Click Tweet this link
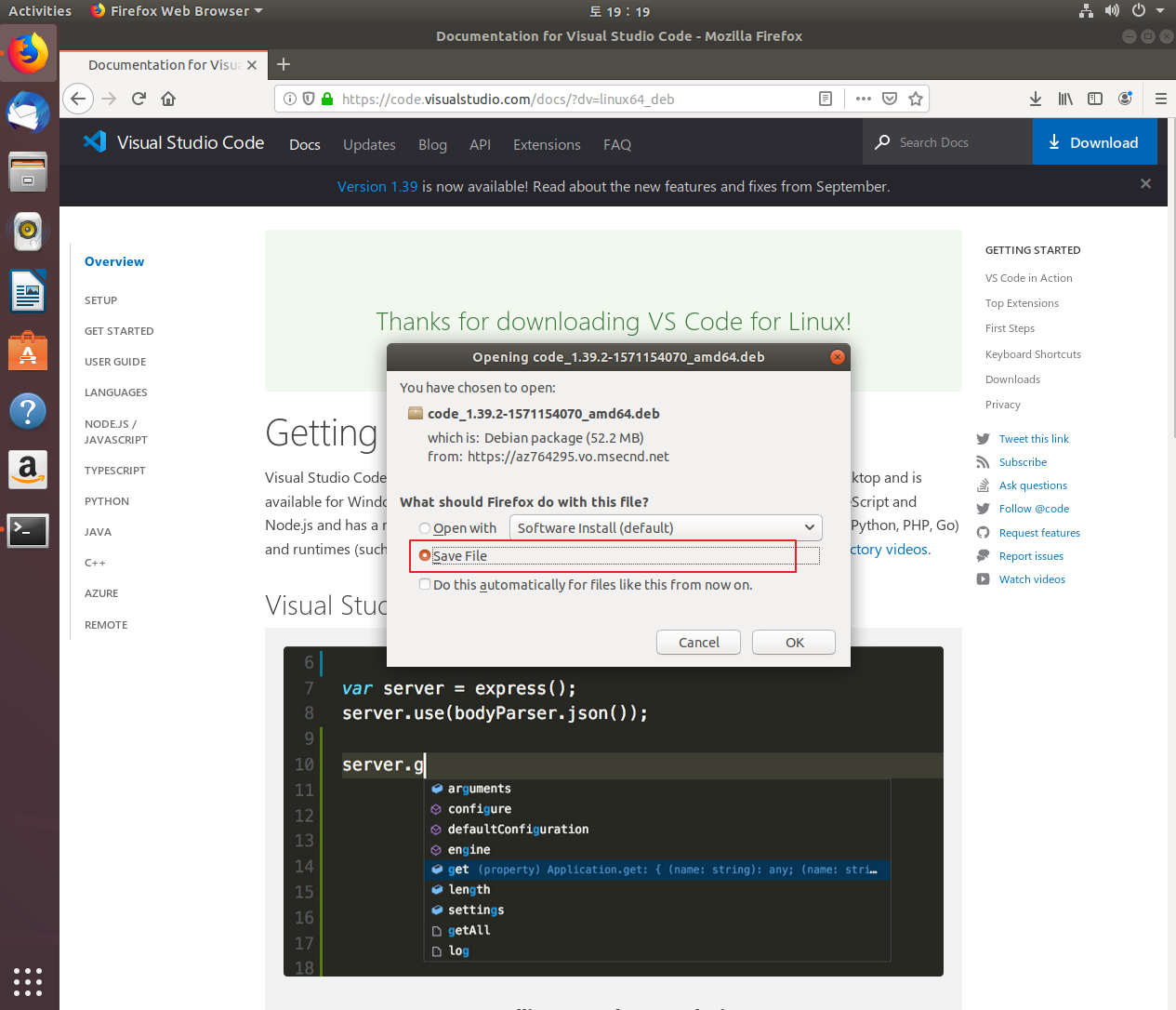The width and height of the screenshot is (1176, 1010). tap(1034, 439)
